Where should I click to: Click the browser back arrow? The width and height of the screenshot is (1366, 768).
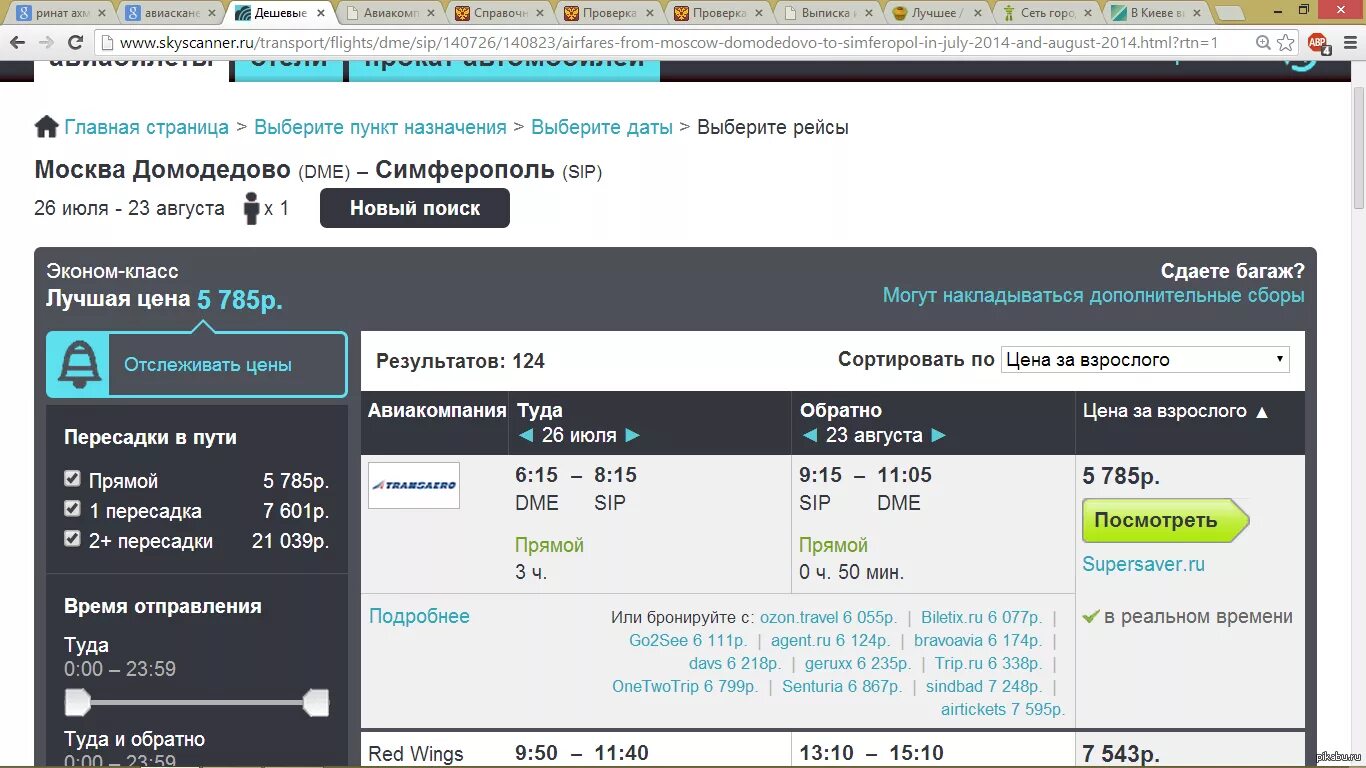pyautogui.click(x=18, y=43)
